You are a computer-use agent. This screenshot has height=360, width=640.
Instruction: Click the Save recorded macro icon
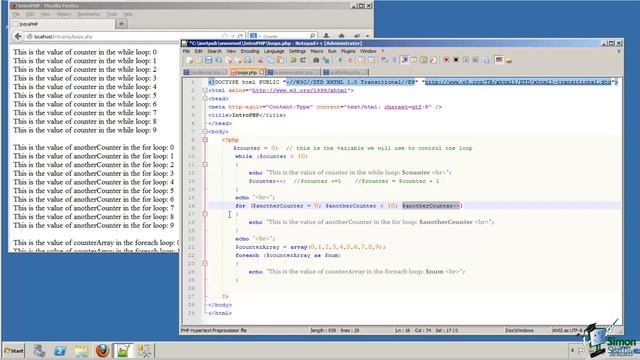click(x=485, y=60)
